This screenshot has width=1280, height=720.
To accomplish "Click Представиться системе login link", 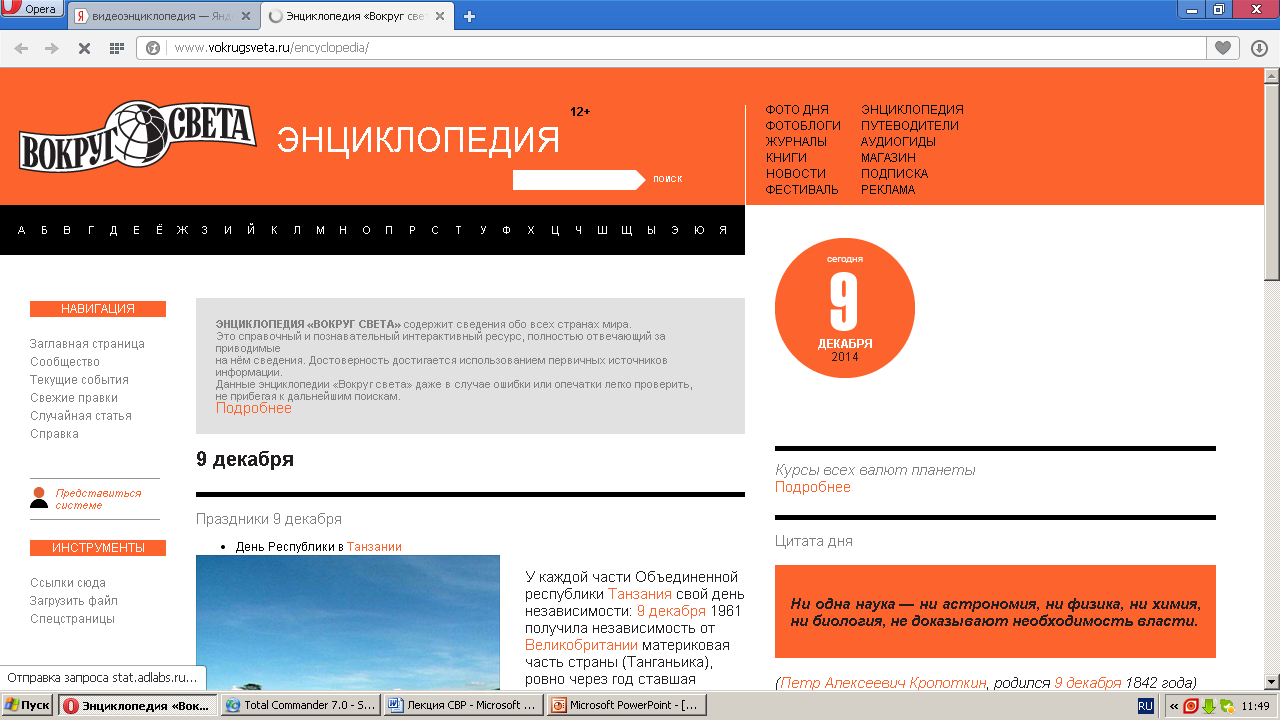I will [98, 499].
